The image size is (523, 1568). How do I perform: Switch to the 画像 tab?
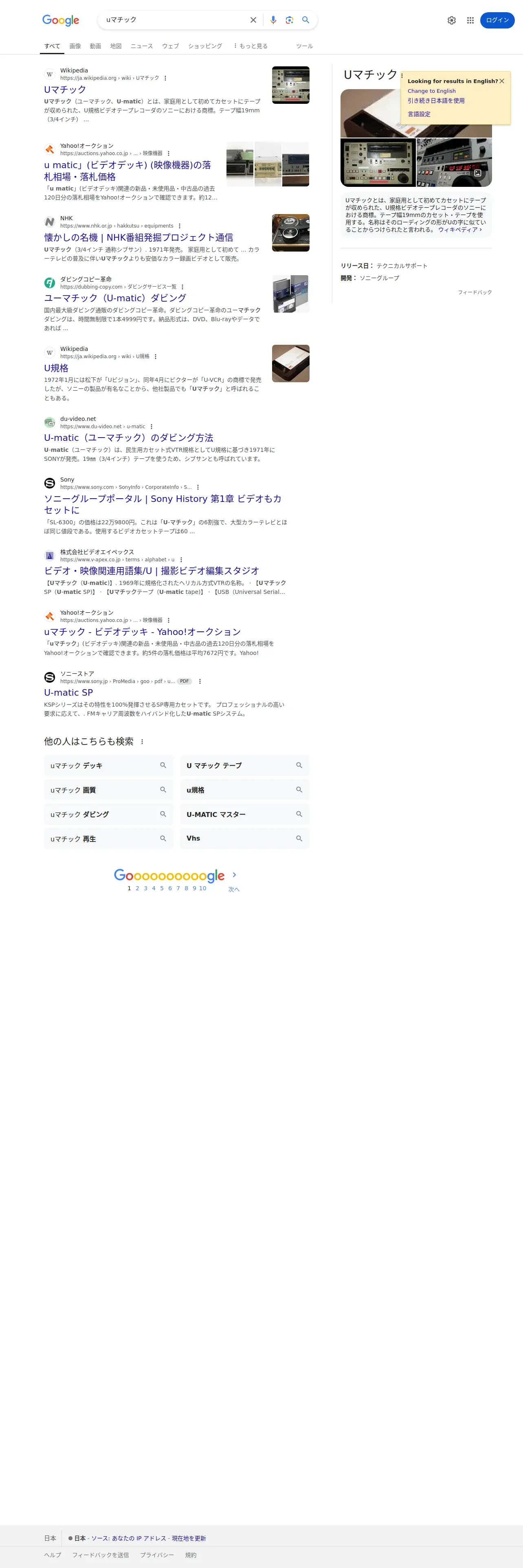[75, 46]
